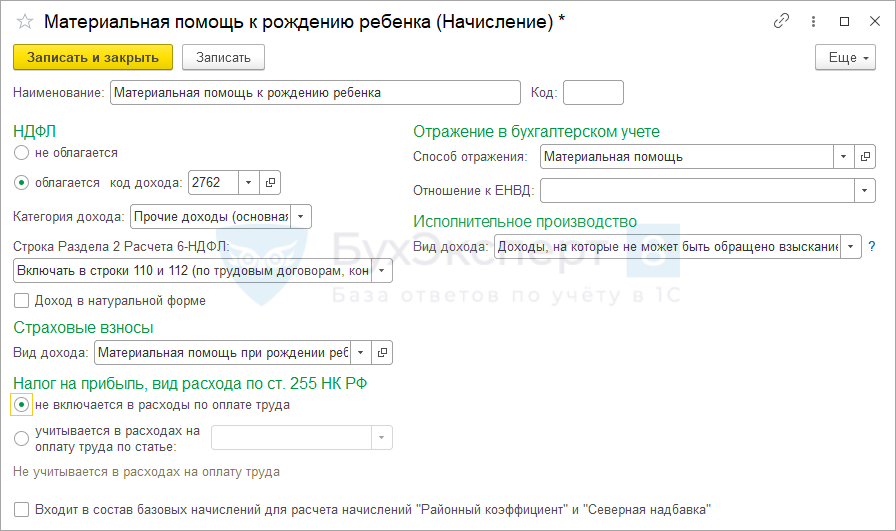
Task: Click field 'Доходы, на которые не может быть обращено'
Action: tap(667, 246)
